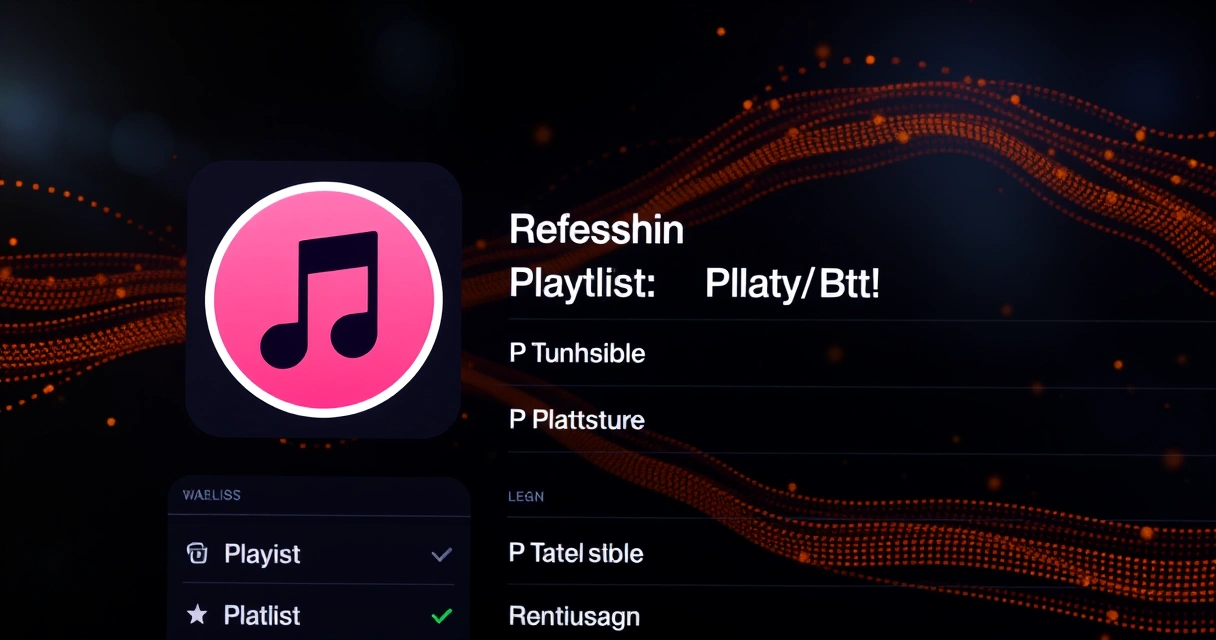Select the Playist label in sidebar
Image resolution: width=1216 pixels, height=640 pixels.
point(262,554)
